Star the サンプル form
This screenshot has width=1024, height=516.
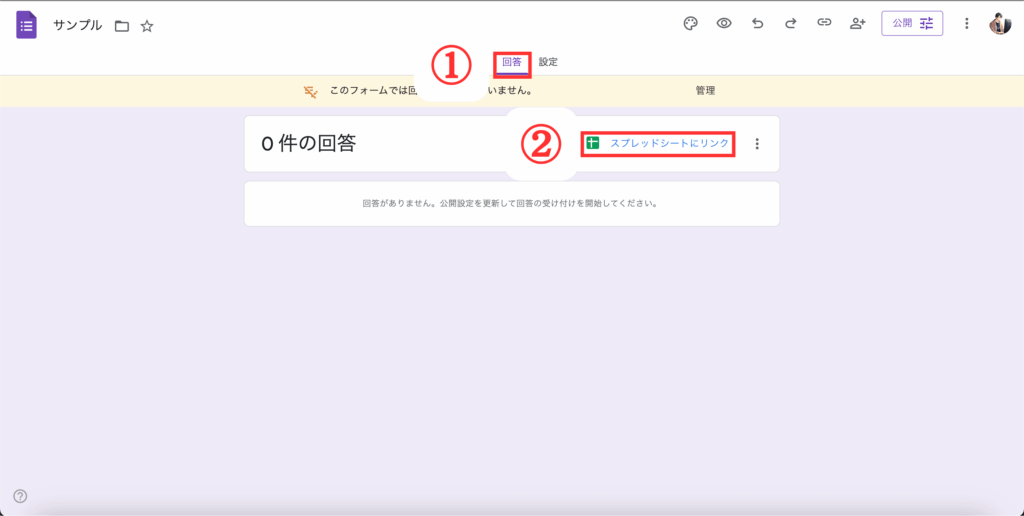pos(147,26)
